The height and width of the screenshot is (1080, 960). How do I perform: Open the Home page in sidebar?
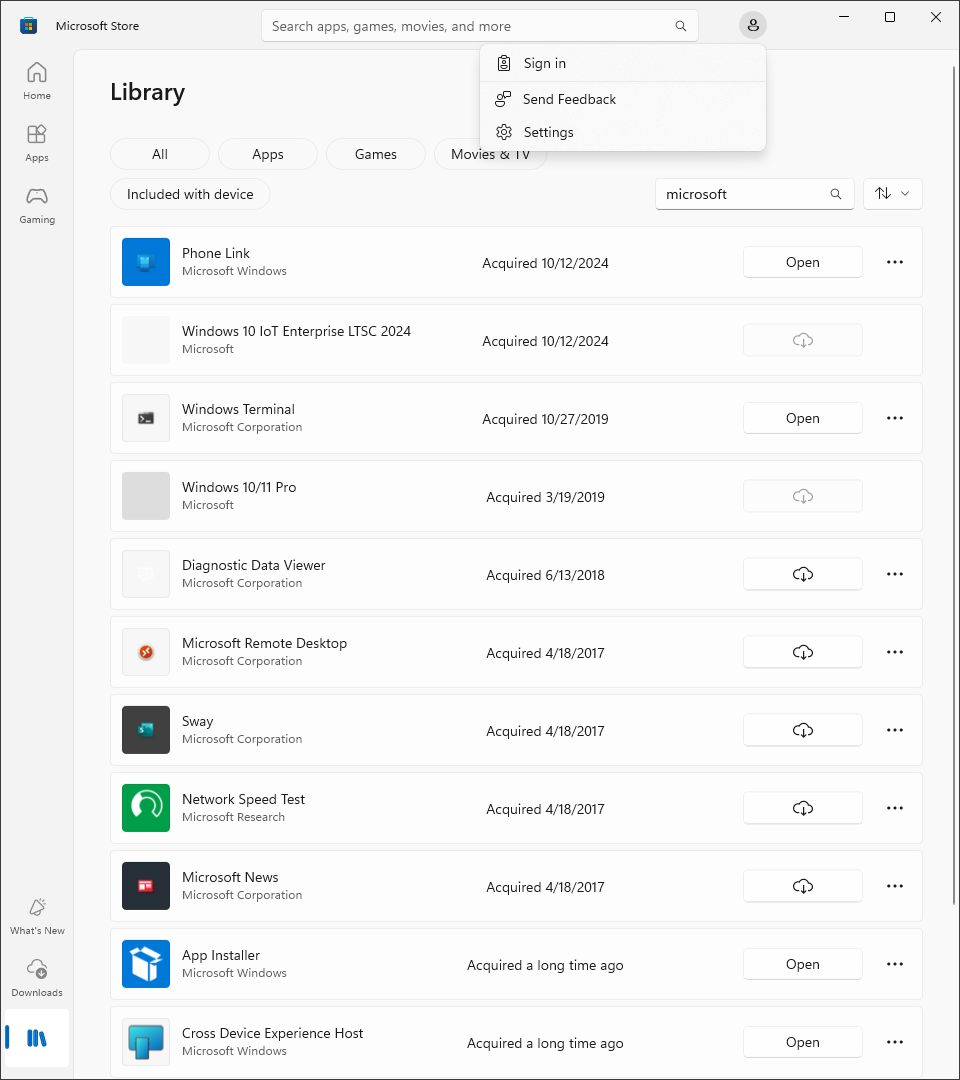tap(36, 81)
